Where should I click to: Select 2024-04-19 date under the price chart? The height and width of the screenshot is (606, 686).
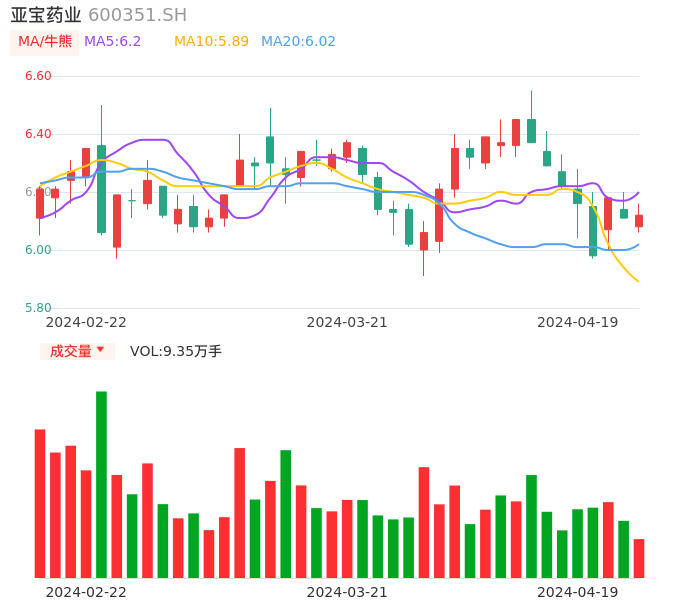(577, 322)
